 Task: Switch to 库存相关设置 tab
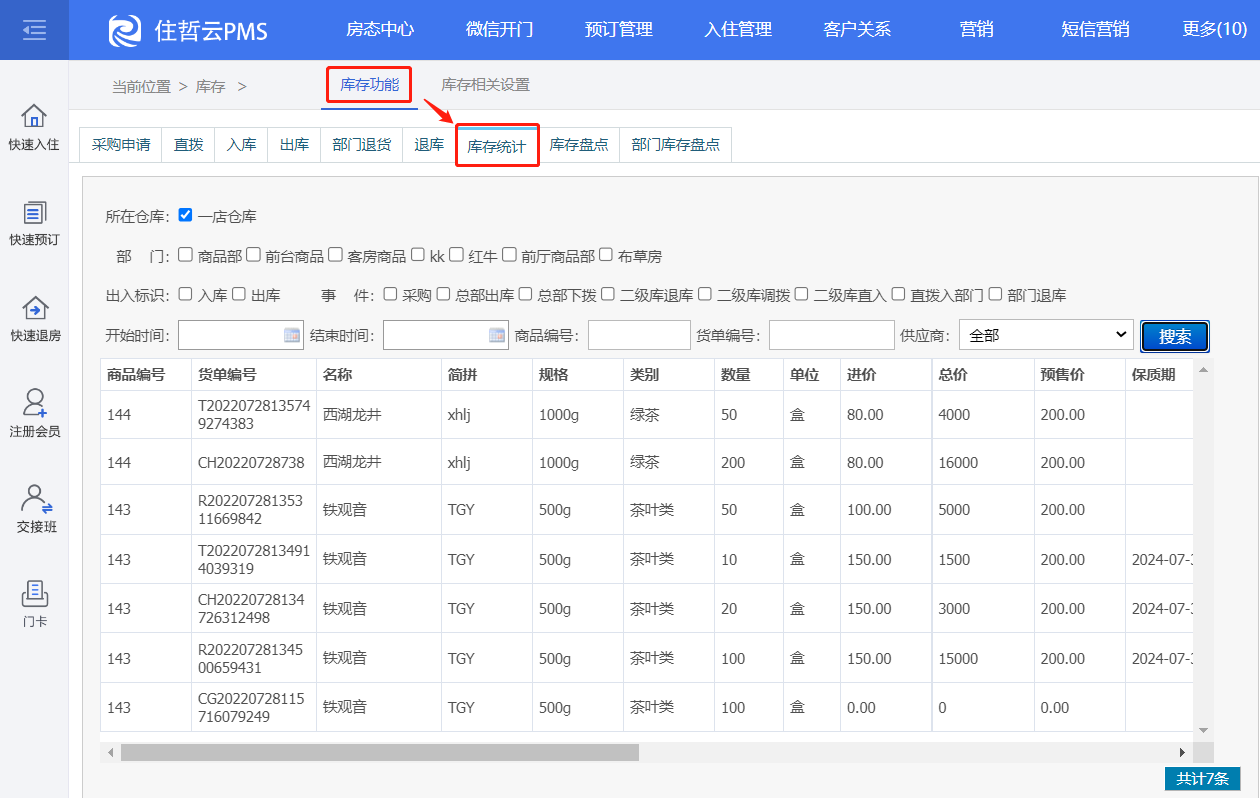click(x=486, y=85)
